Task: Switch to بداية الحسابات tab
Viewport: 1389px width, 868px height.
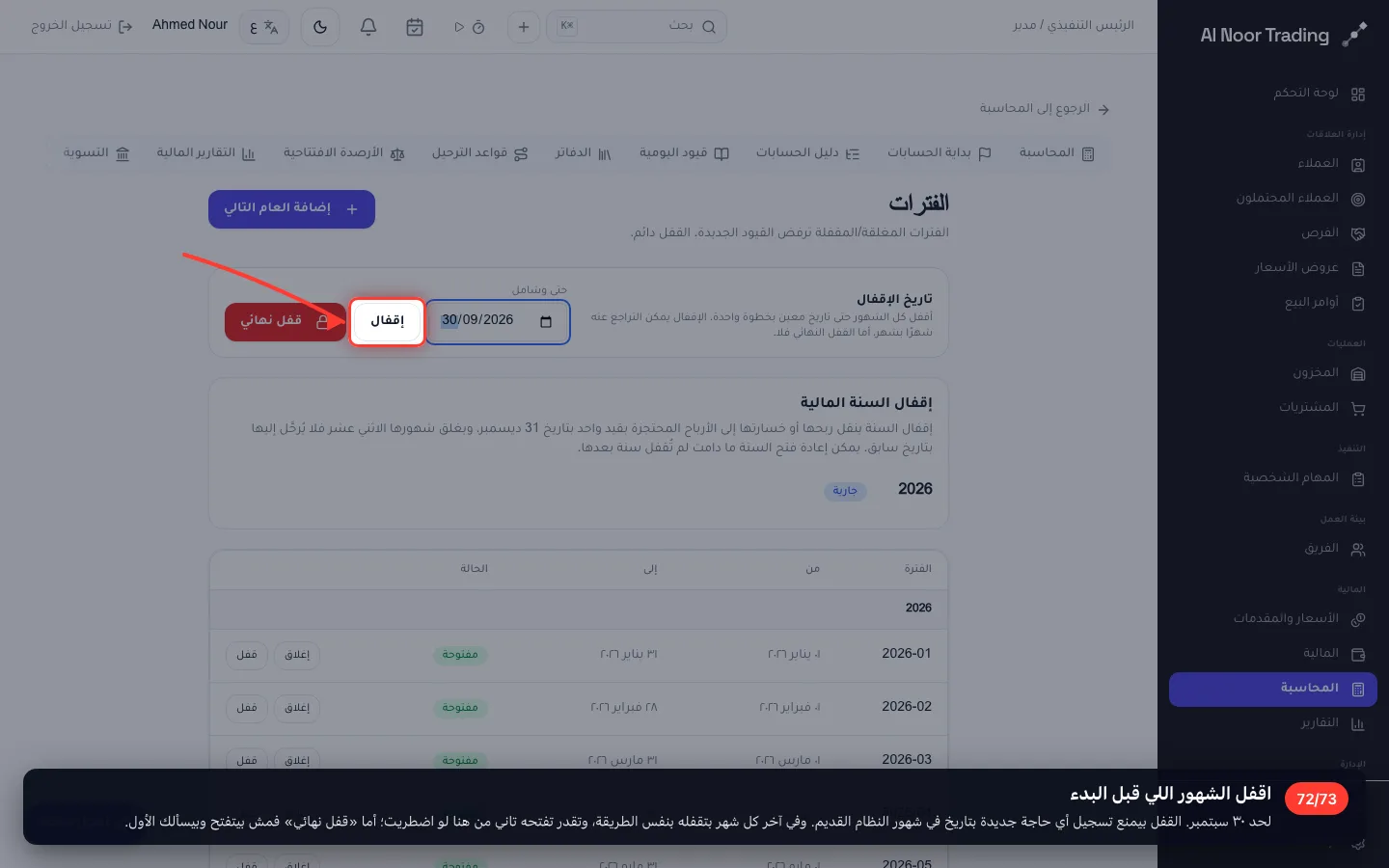Action: pos(940,153)
